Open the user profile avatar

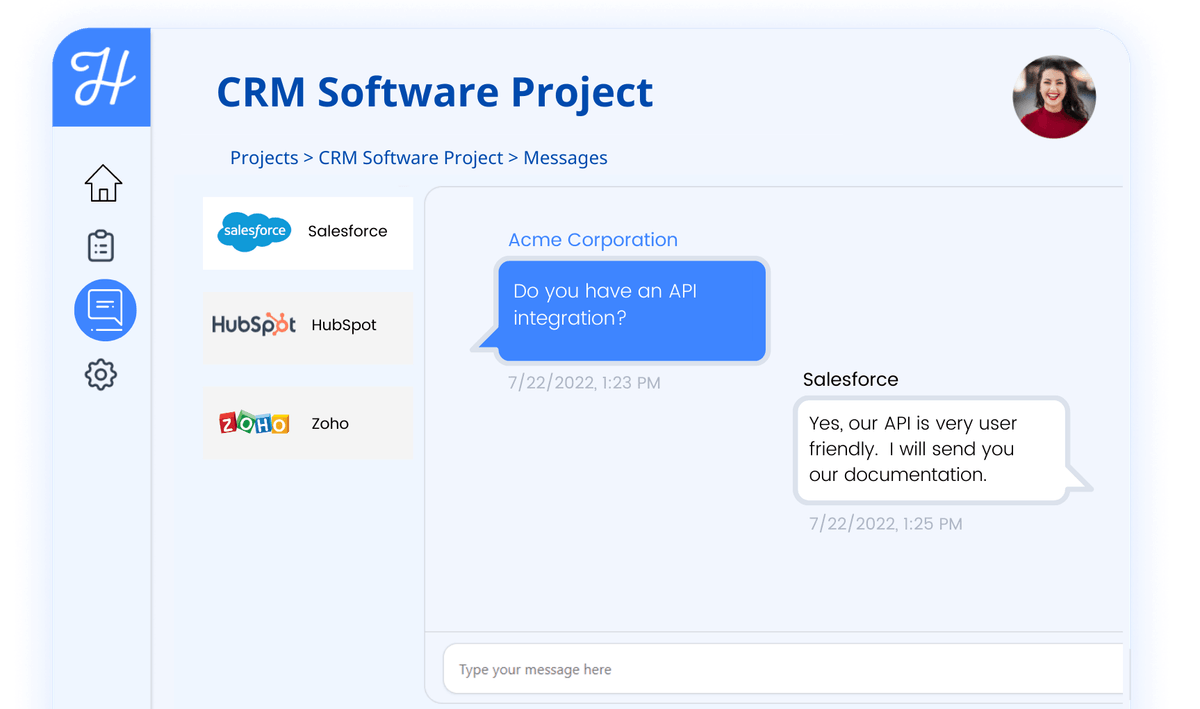point(1054,97)
